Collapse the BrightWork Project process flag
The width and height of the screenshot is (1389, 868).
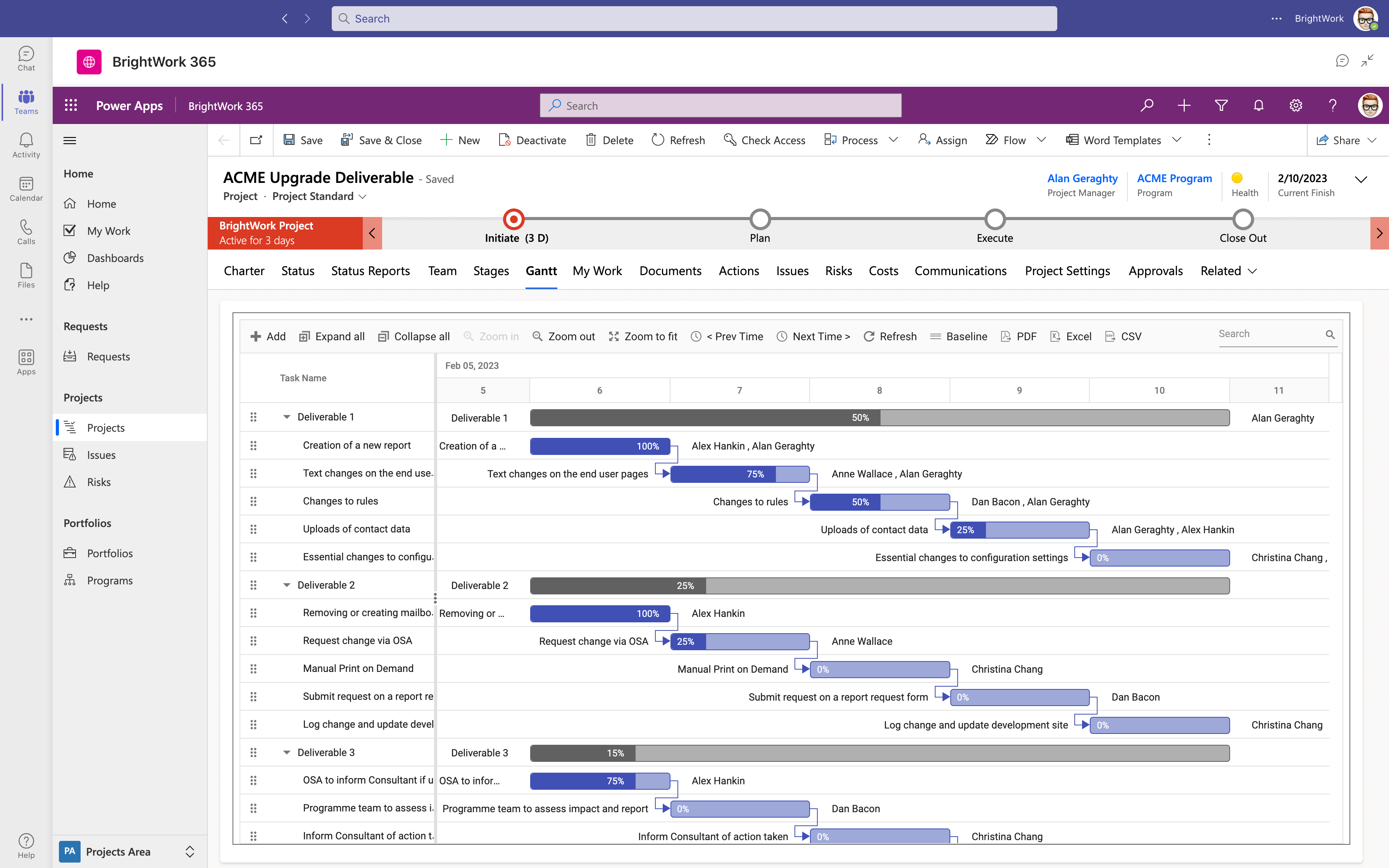point(372,233)
